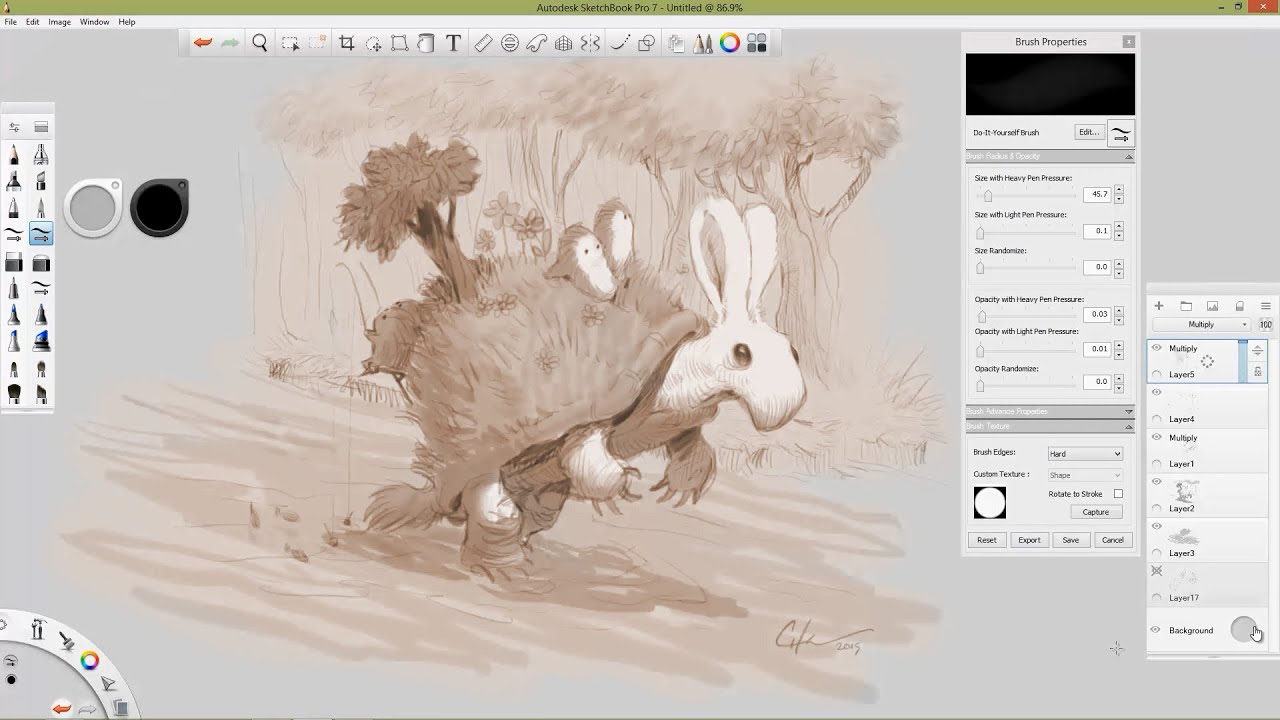Open brush library settings at palette top
Screen dimensions: 1280x720
14,127
